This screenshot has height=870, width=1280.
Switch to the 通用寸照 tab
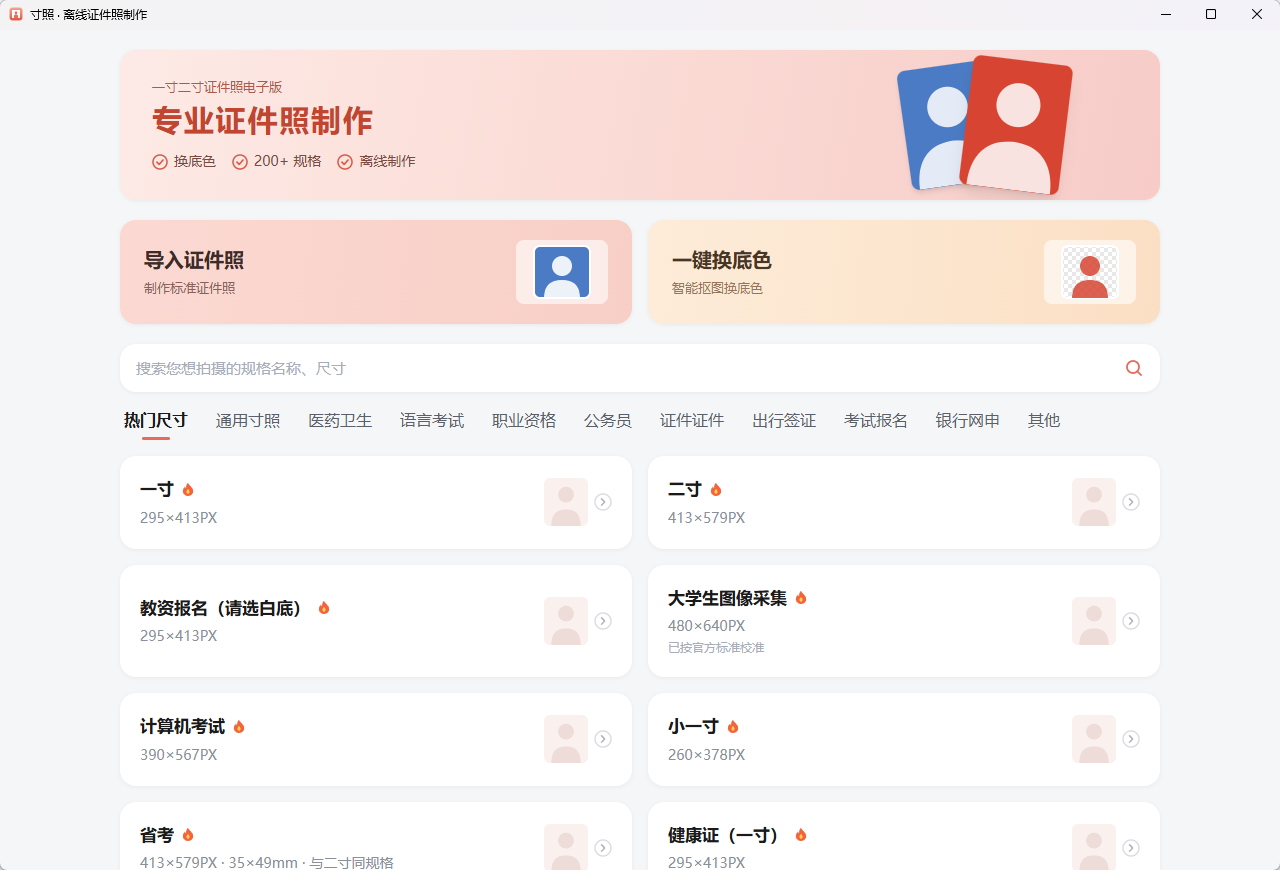248,421
